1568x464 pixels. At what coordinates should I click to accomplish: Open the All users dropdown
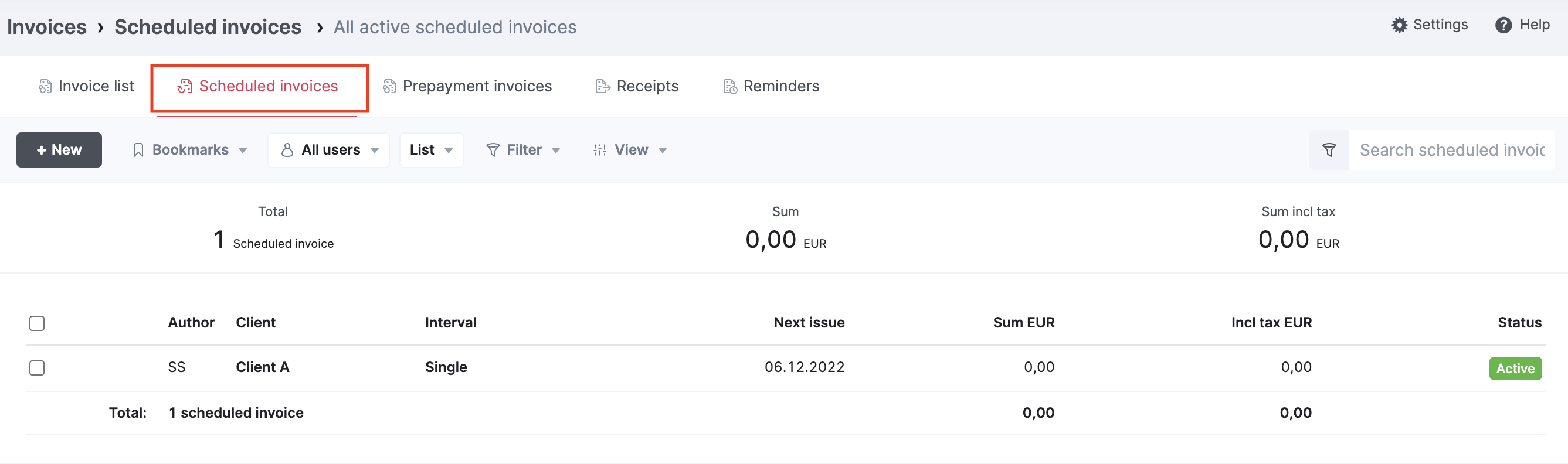click(329, 150)
